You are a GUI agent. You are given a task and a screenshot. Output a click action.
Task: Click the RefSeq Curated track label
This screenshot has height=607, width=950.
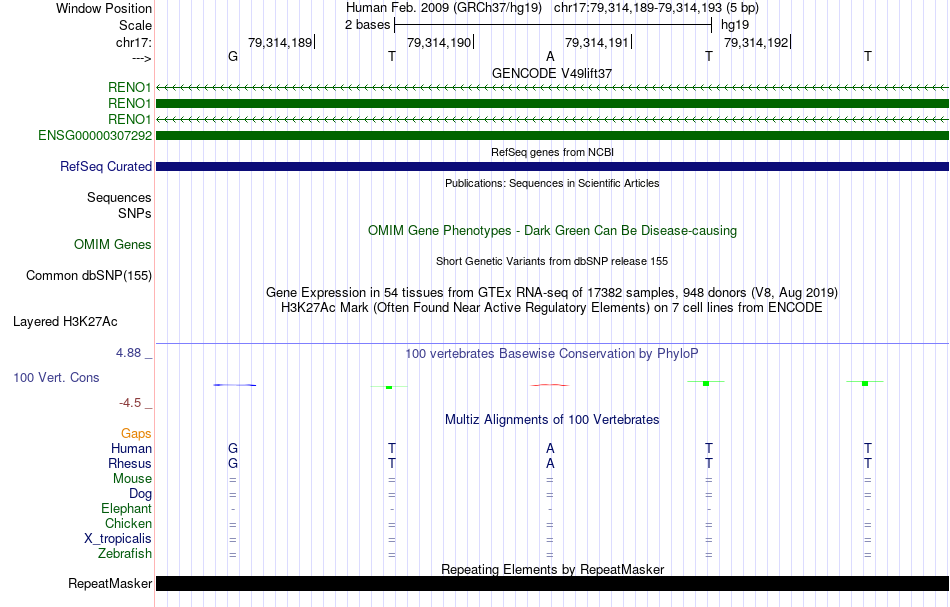(106, 167)
